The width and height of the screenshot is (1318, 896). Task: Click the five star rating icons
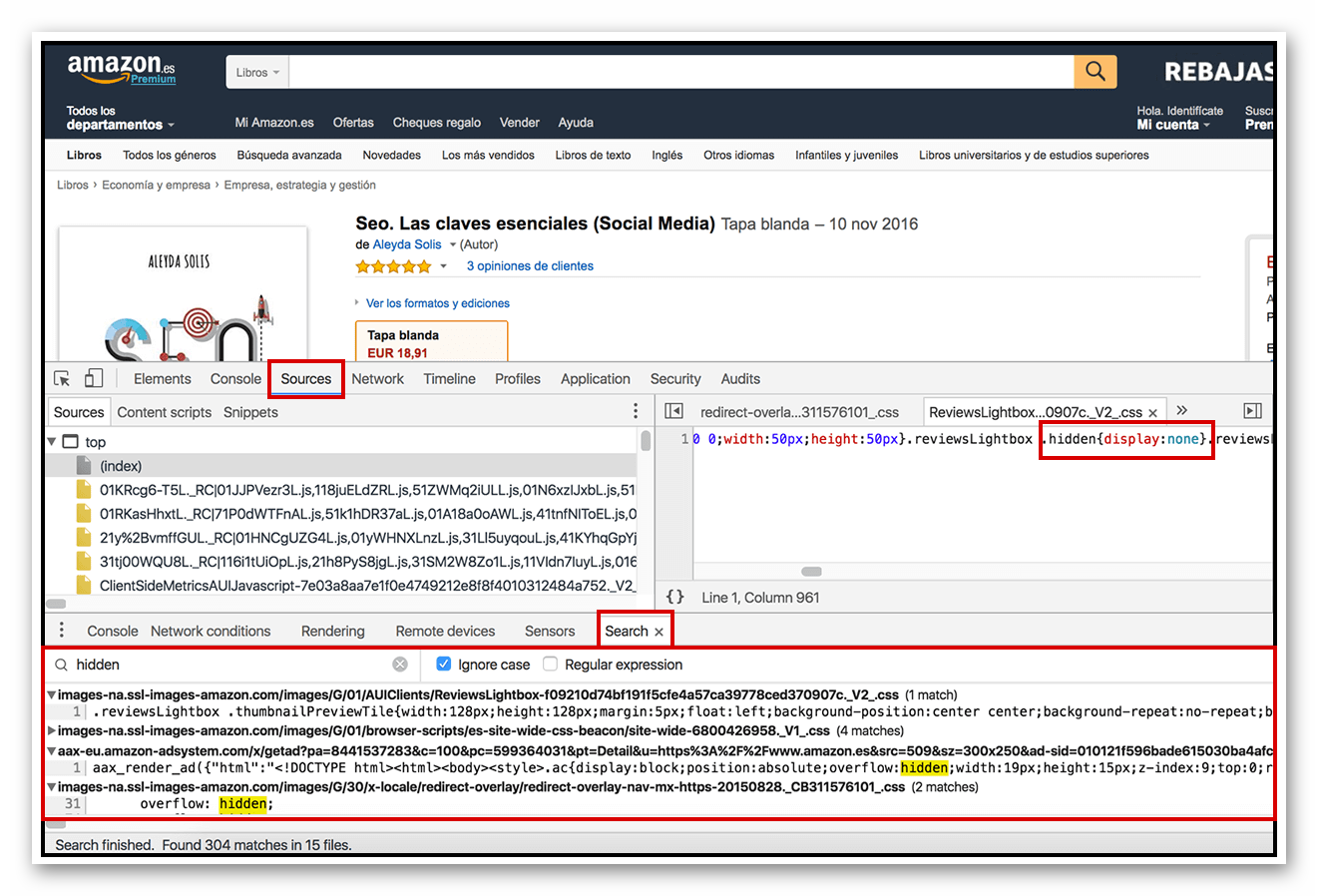(394, 266)
